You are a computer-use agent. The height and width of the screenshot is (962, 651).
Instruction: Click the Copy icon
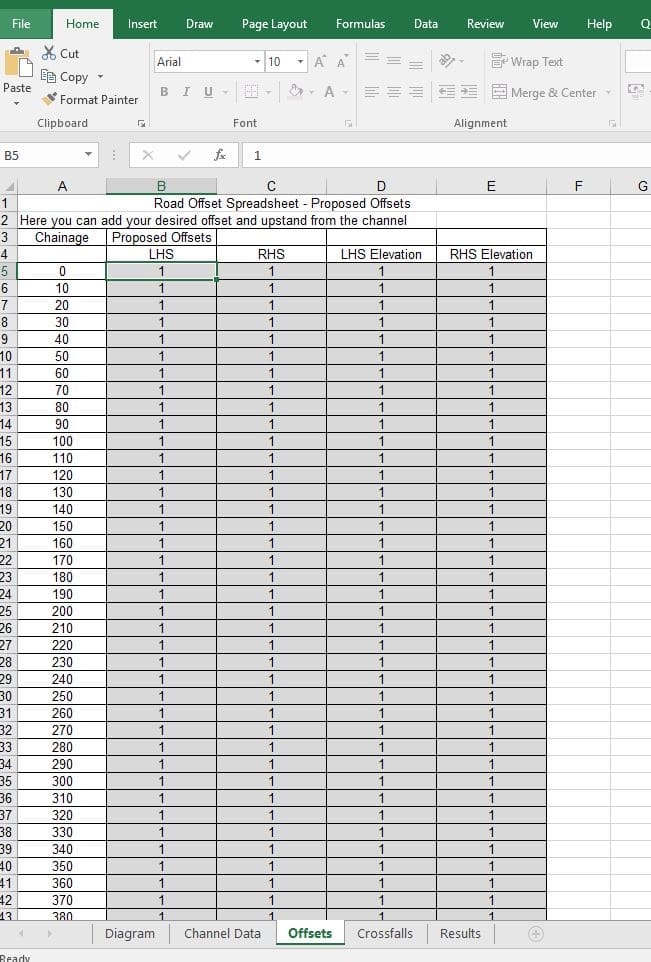tap(48, 76)
